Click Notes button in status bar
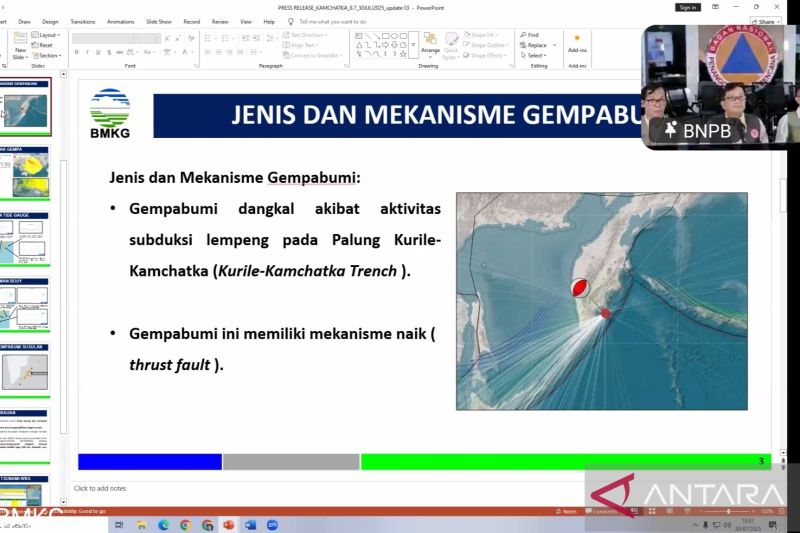800x533 pixels. point(568,511)
